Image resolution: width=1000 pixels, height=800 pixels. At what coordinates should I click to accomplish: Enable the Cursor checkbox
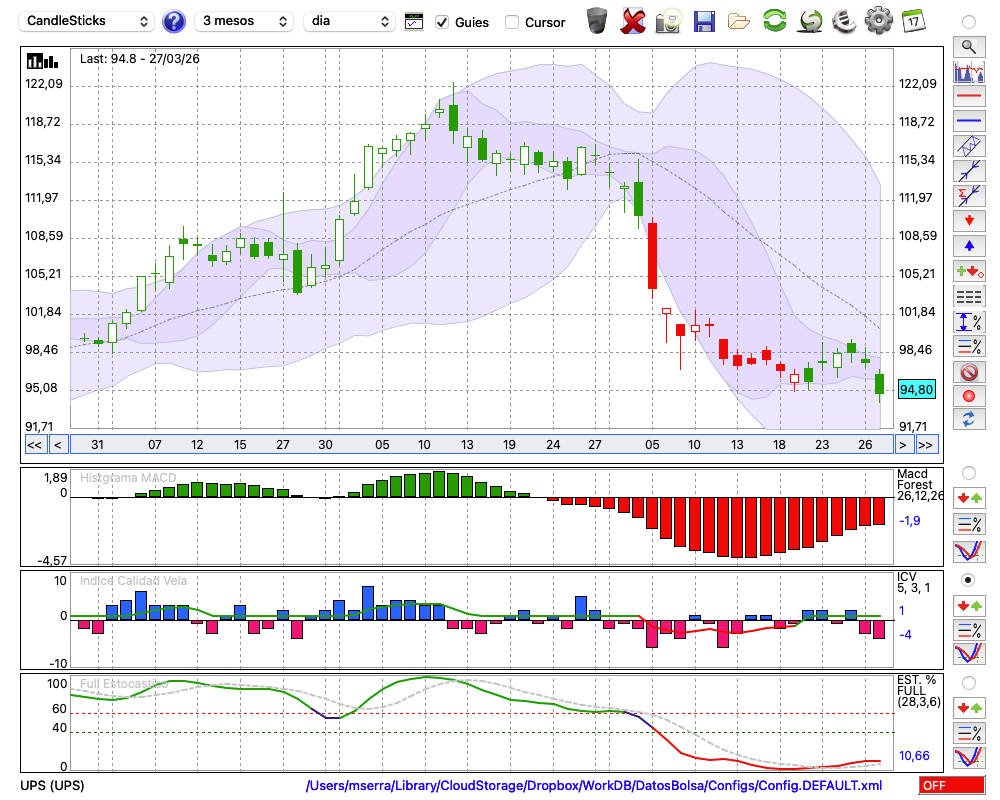512,22
